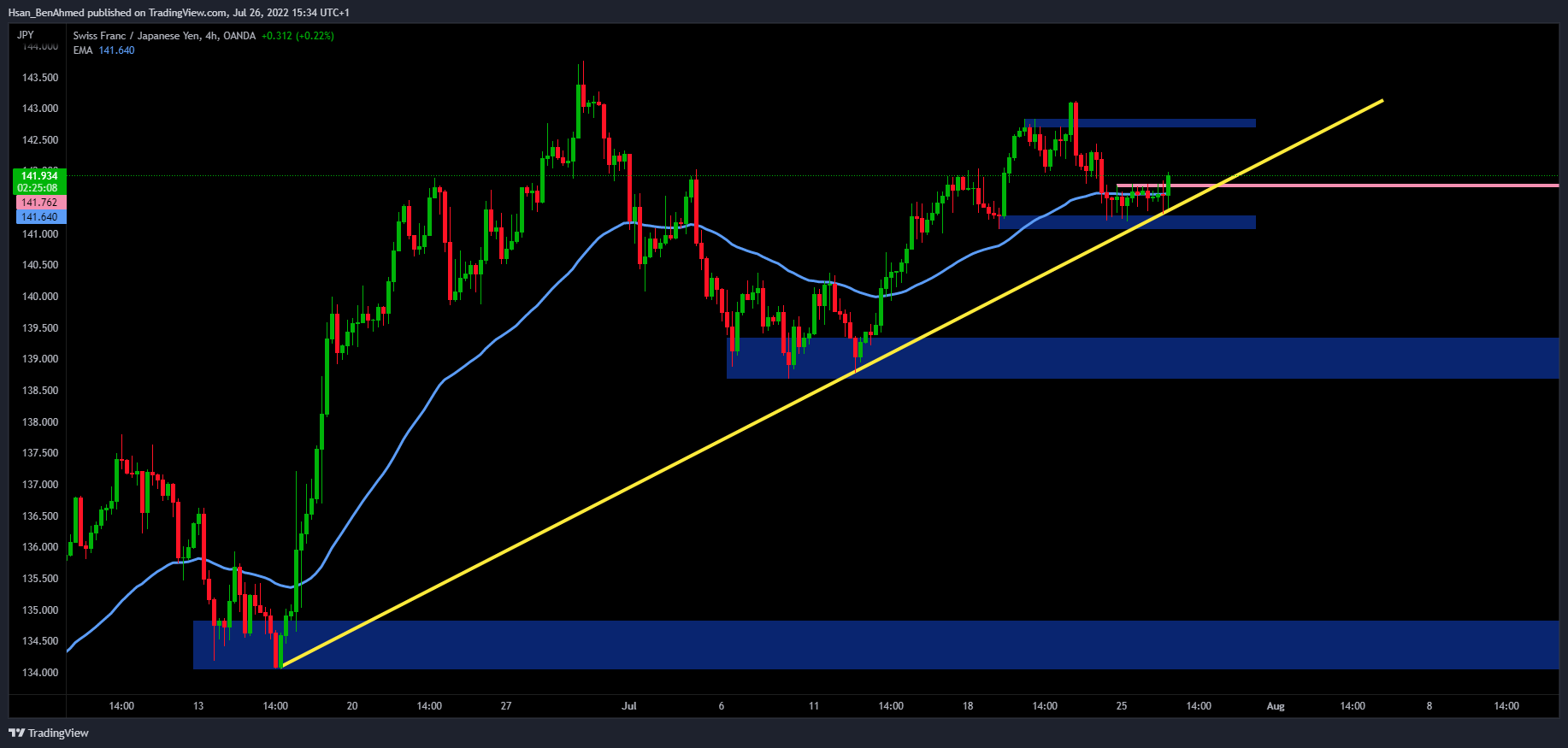Select the small blue rectangle near 141.200

pos(1127,222)
